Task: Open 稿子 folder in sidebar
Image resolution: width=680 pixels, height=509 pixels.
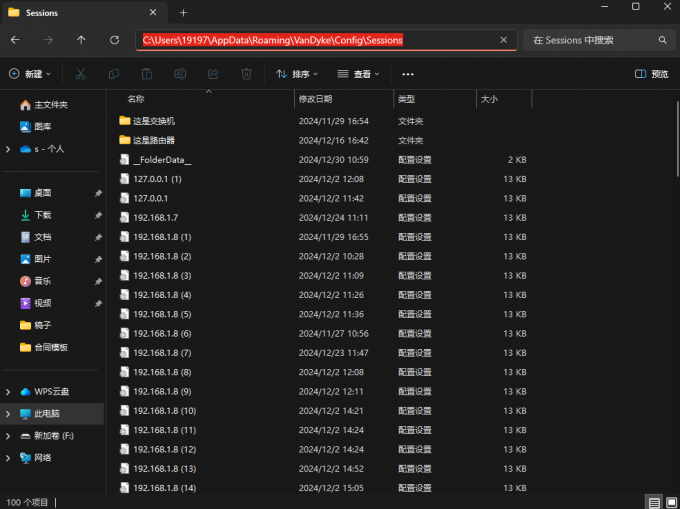Action: [x=36, y=325]
